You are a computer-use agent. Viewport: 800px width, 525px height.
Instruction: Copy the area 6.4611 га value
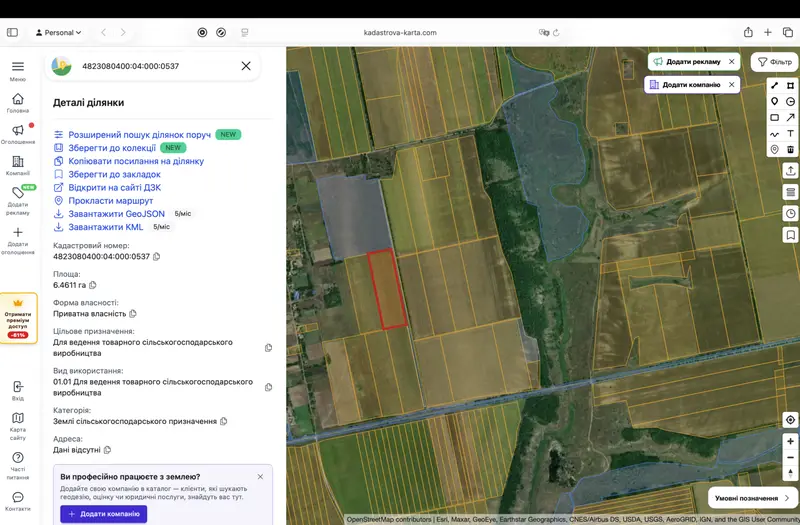93,285
